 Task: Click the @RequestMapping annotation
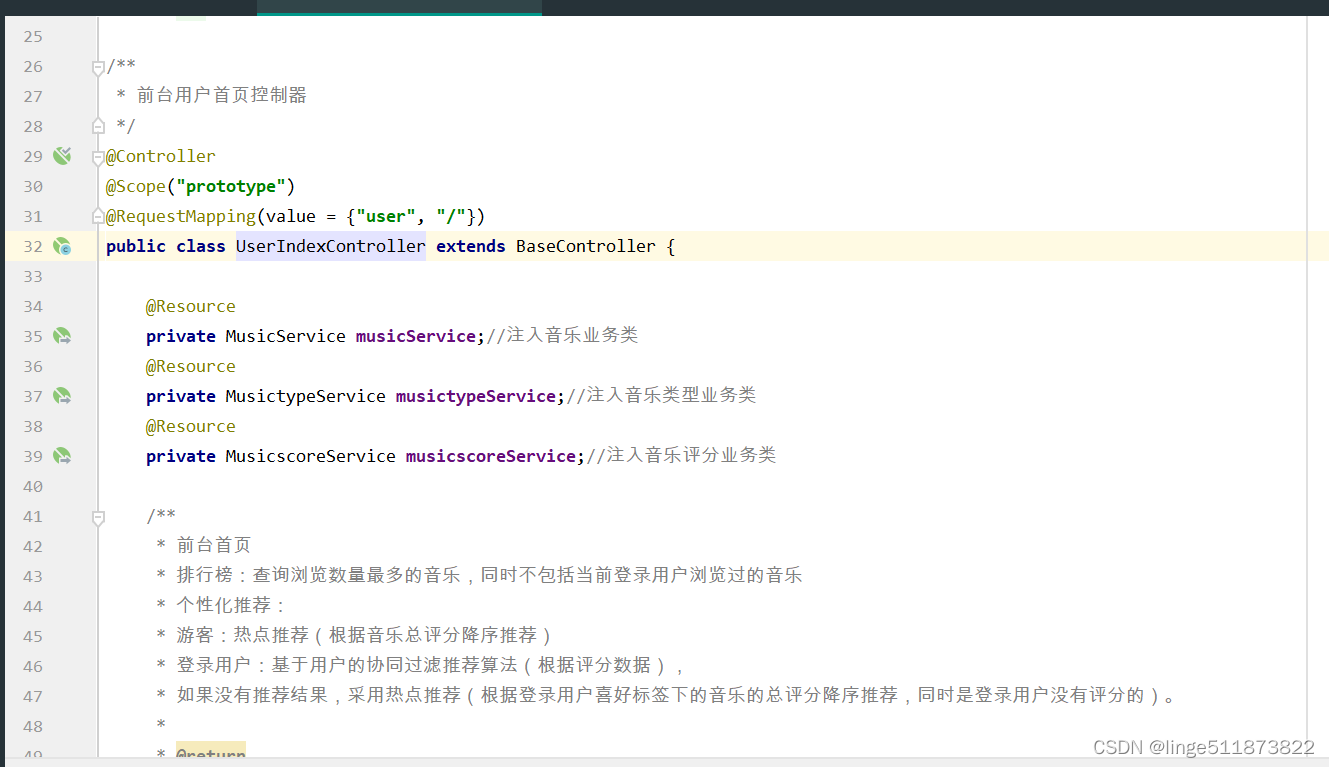181,216
